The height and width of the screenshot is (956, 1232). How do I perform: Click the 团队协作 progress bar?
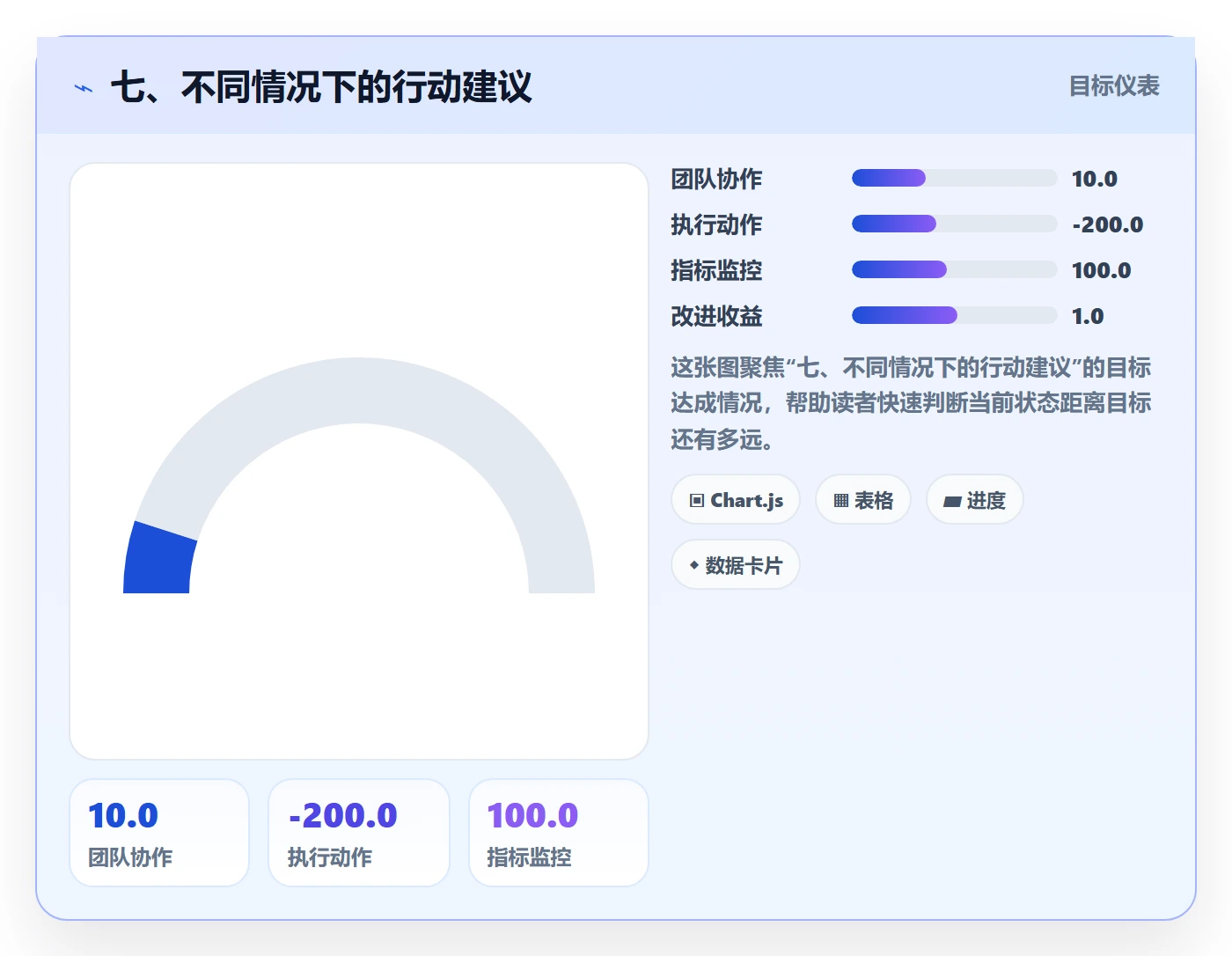click(x=954, y=178)
